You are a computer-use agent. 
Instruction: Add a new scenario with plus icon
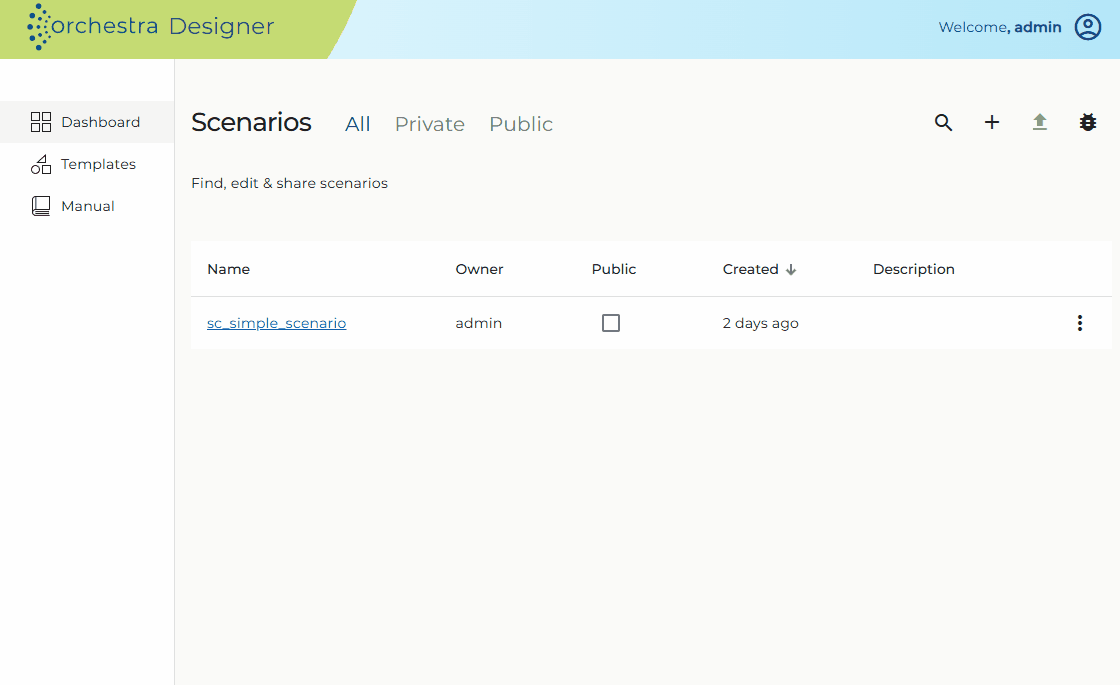click(x=991, y=122)
